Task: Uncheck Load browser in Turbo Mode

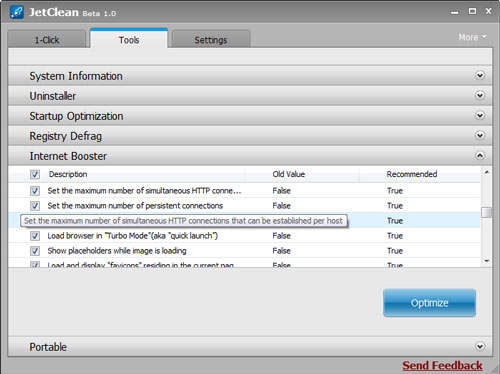Action: tap(35, 236)
